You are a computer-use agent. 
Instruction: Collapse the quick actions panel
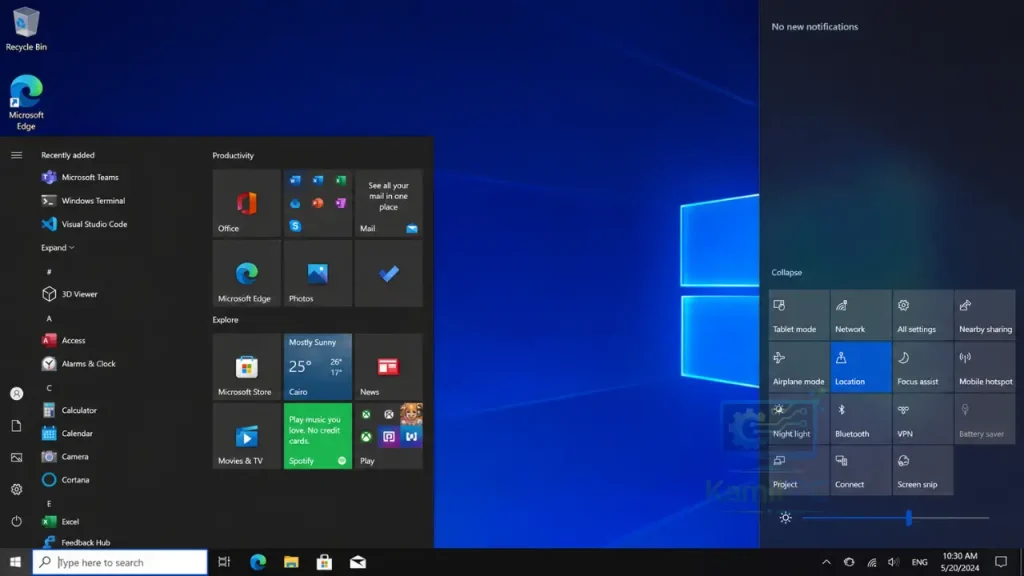(x=786, y=272)
